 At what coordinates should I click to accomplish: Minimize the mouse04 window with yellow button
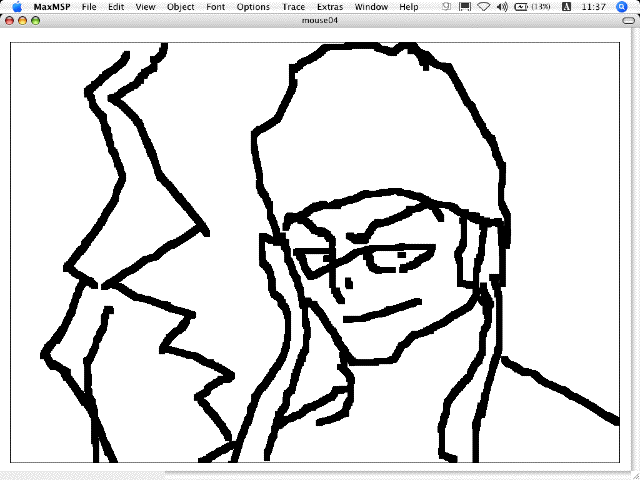[x=22, y=20]
